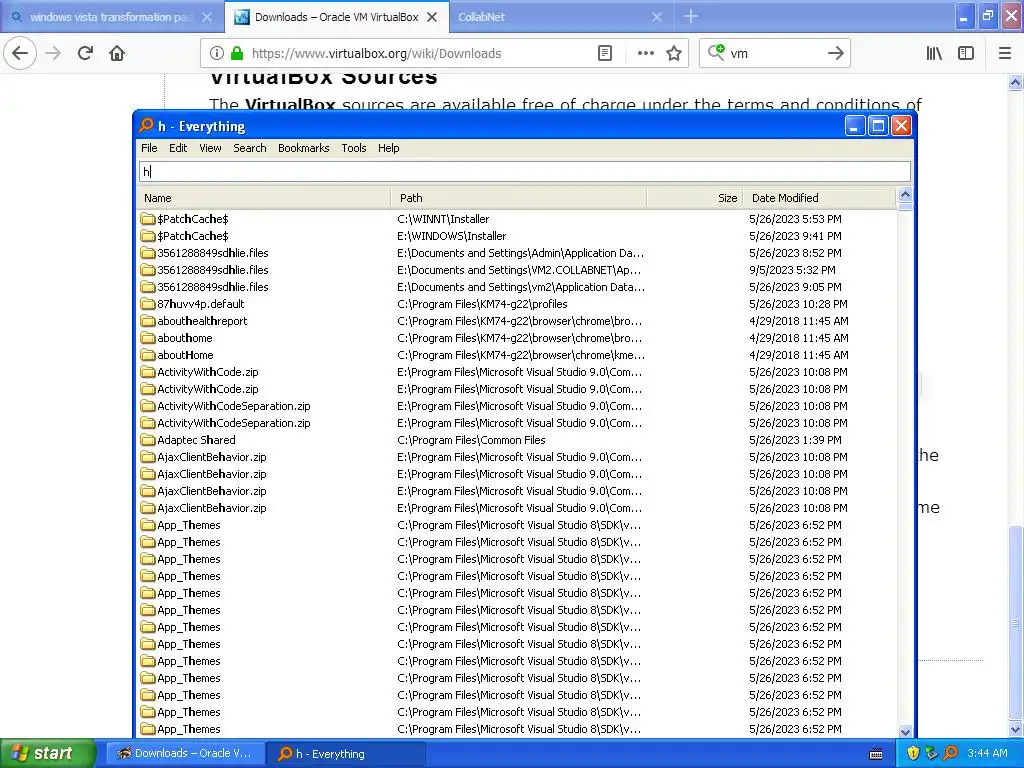Click the security shield tray icon
The height and width of the screenshot is (768, 1024).
pyautogui.click(x=913, y=753)
